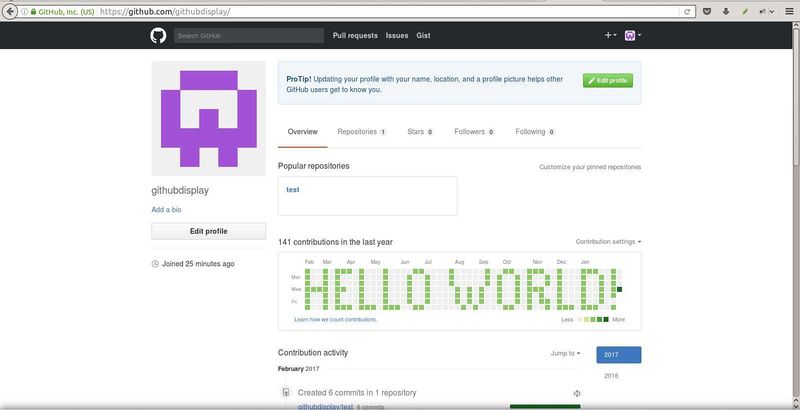Click the Feb month label on the graph
This screenshot has width=800, height=410.
(309, 262)
